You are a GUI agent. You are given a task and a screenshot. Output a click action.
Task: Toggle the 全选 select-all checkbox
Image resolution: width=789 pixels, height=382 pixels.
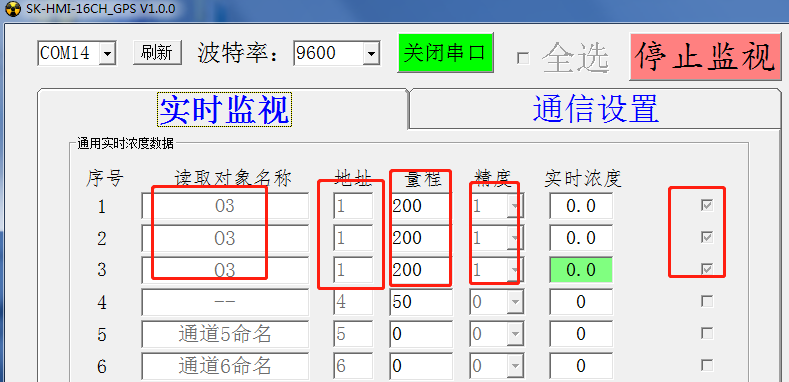[x=523, y=58]
